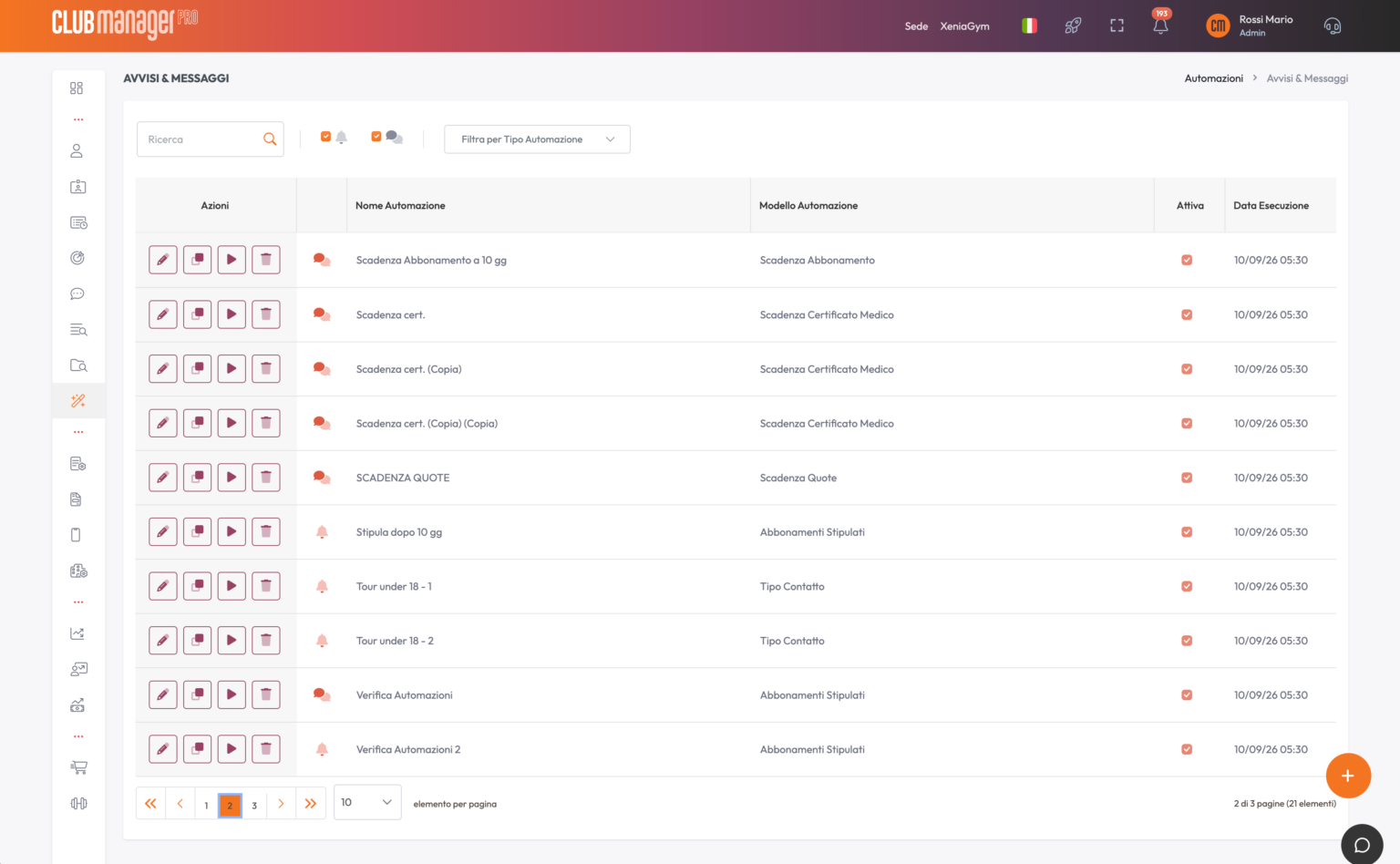Delete the Scadenza cert. (Copia) (Copia) automation
The height and width of the screenshot is (864, 1400).
pyautogui.click(x=266, y=423)
